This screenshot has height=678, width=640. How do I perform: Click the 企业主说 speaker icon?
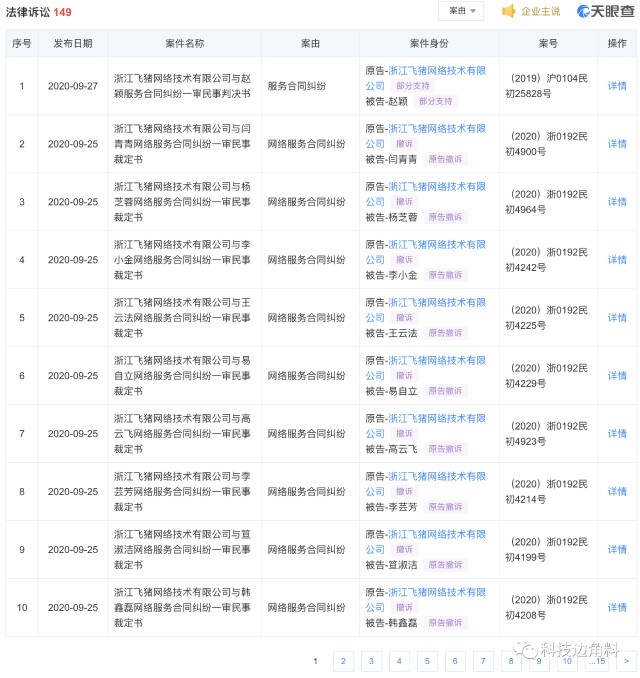tap(509, 11)
